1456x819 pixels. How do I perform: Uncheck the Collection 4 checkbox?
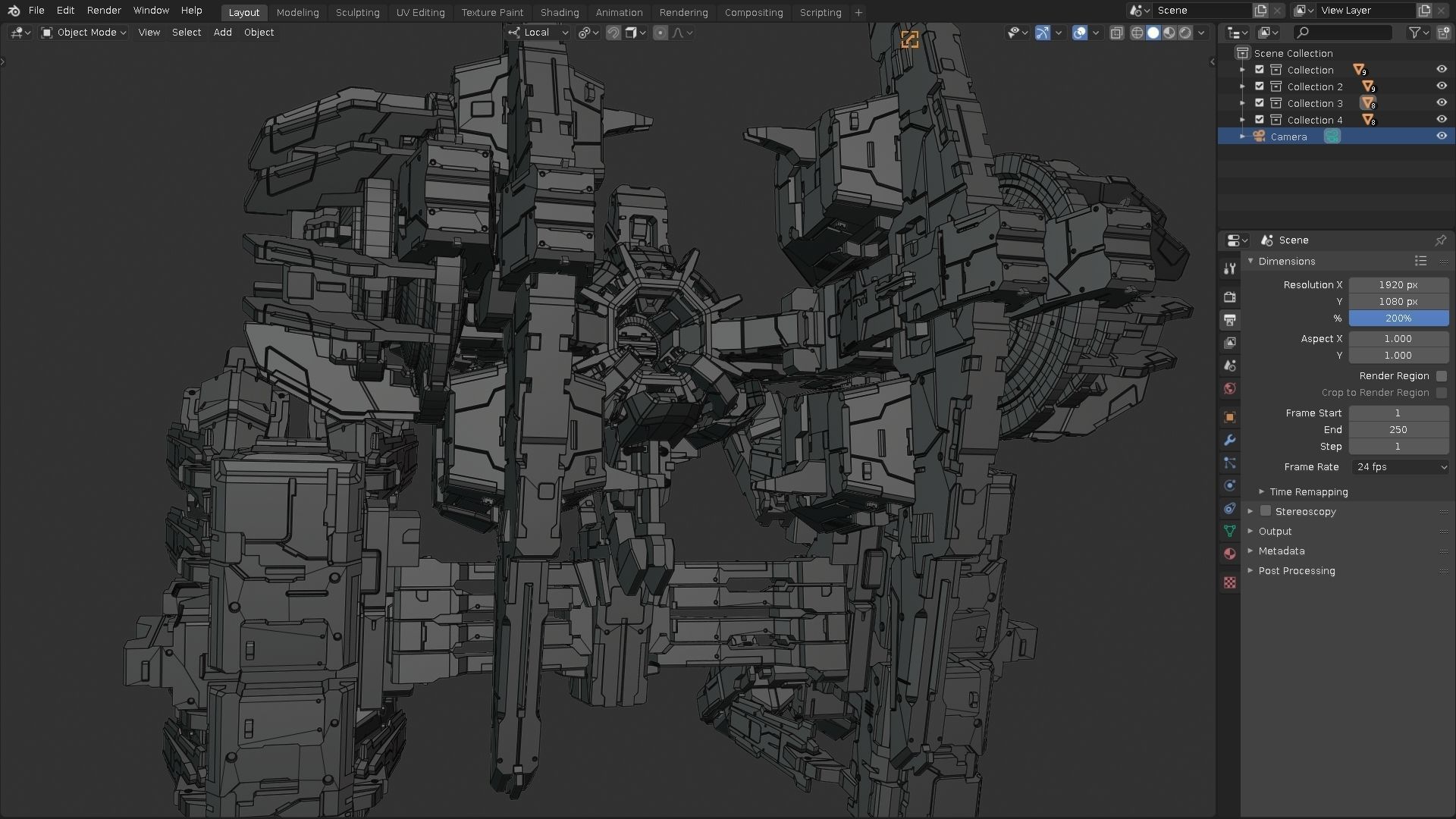click(1259, 119)
